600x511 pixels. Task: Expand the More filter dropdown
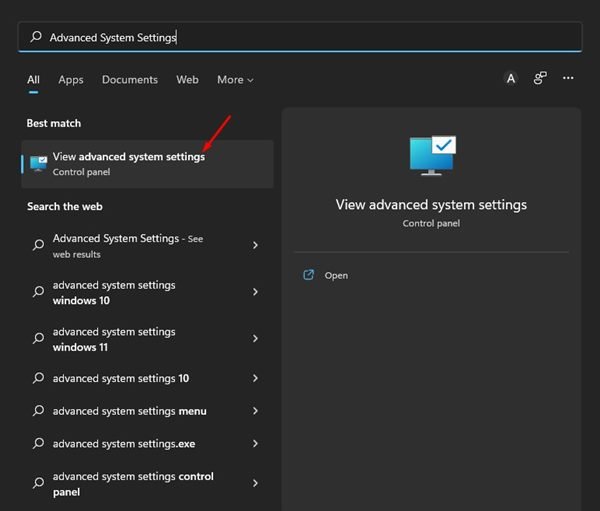(235, 80)
